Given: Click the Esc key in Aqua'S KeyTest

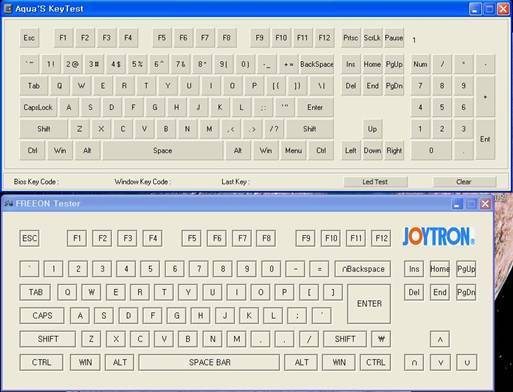Looking at the screenshot, I should [x=29, y=38].
